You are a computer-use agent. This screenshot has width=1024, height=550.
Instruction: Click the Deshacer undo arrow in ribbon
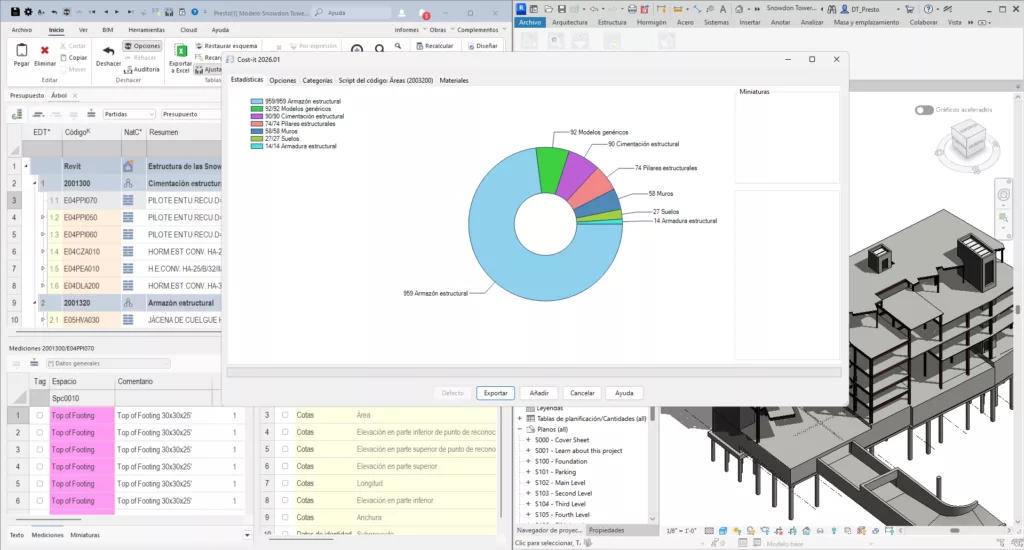108,51
